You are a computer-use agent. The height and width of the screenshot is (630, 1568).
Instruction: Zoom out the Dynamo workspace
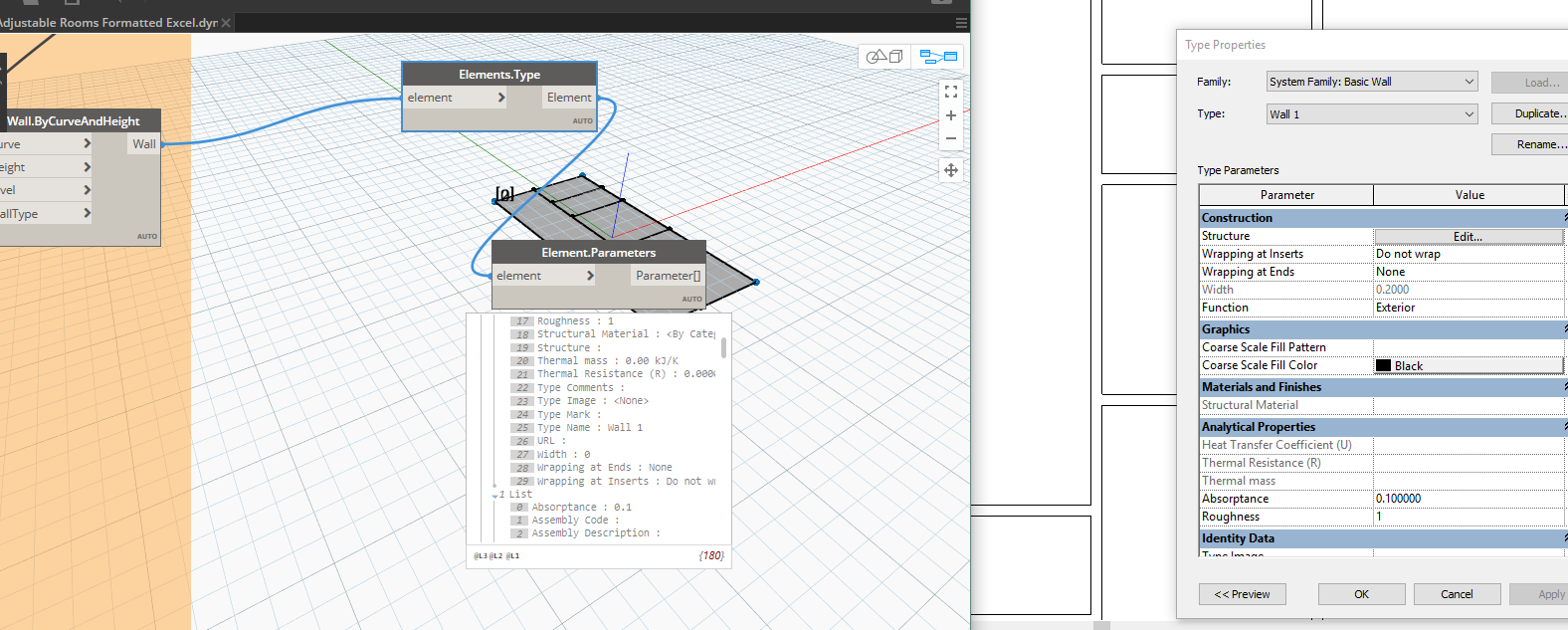(x=951, y=138)
